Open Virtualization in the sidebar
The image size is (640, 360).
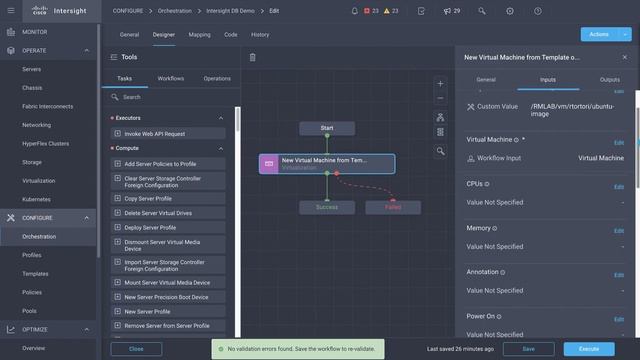coord(38,180)
